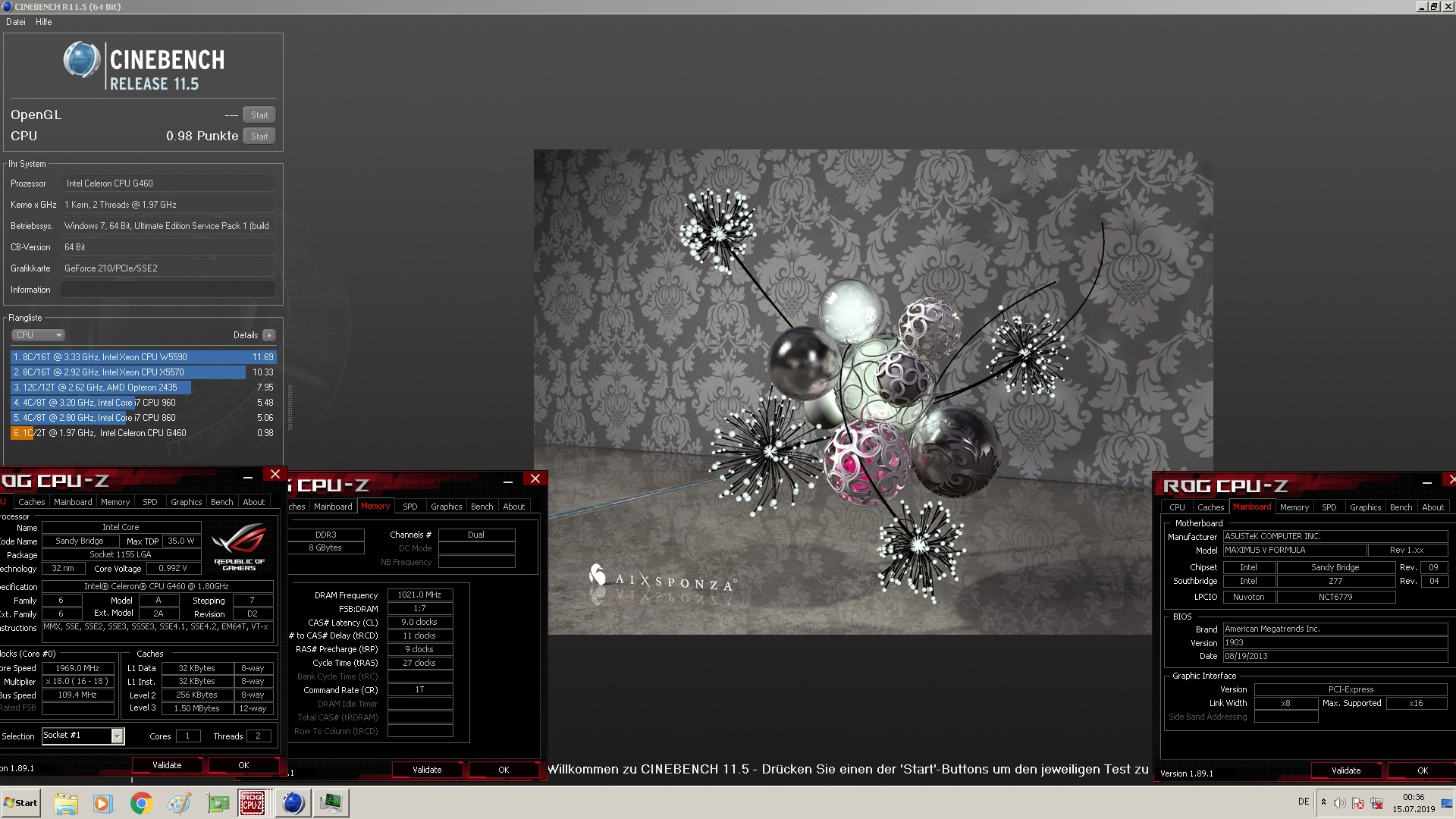Show hidden tray icons arrow
Screen dimensions: 1456x819
pos(1323,802)
